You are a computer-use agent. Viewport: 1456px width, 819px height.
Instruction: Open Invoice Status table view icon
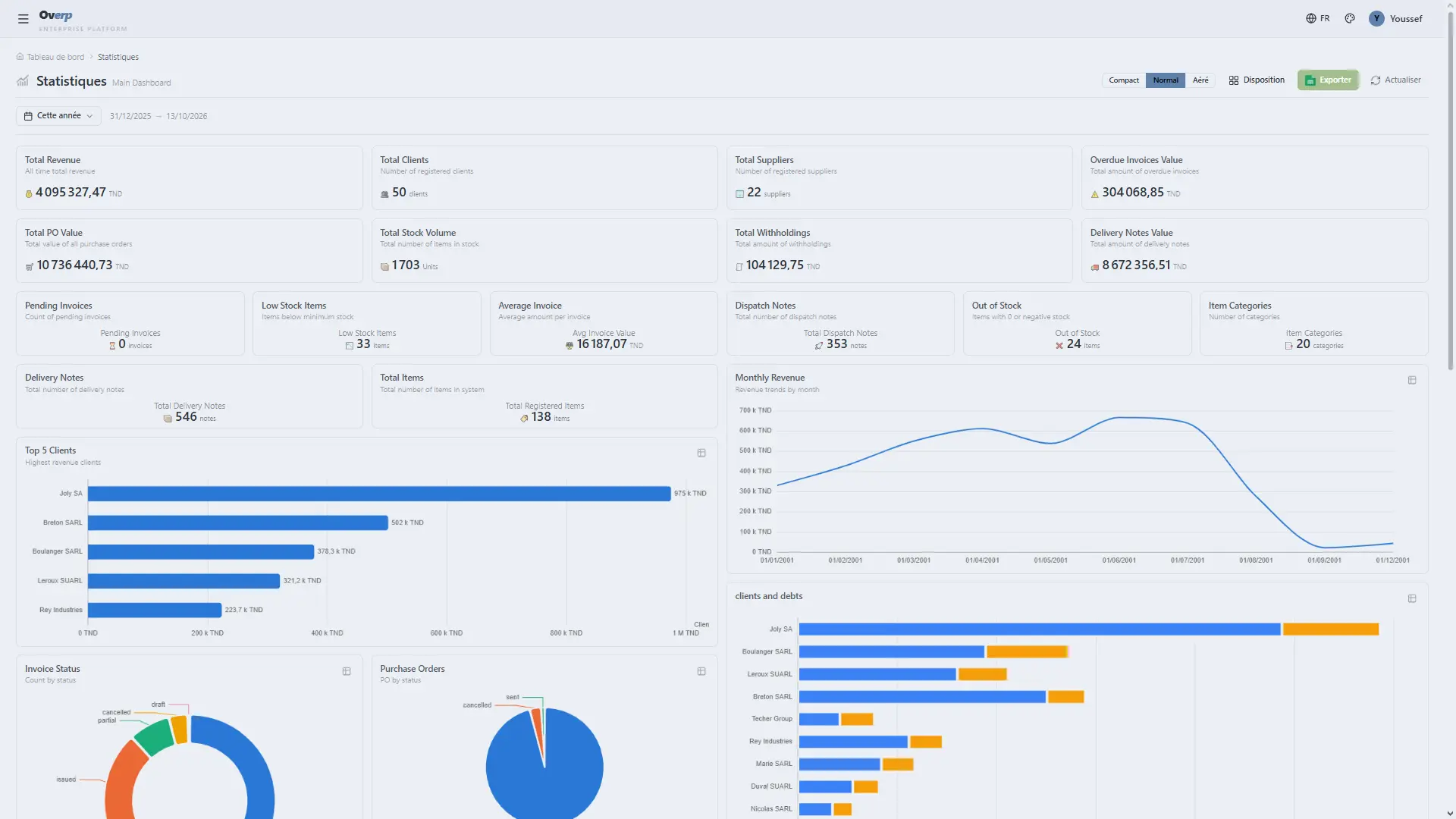tap(347, 671)
